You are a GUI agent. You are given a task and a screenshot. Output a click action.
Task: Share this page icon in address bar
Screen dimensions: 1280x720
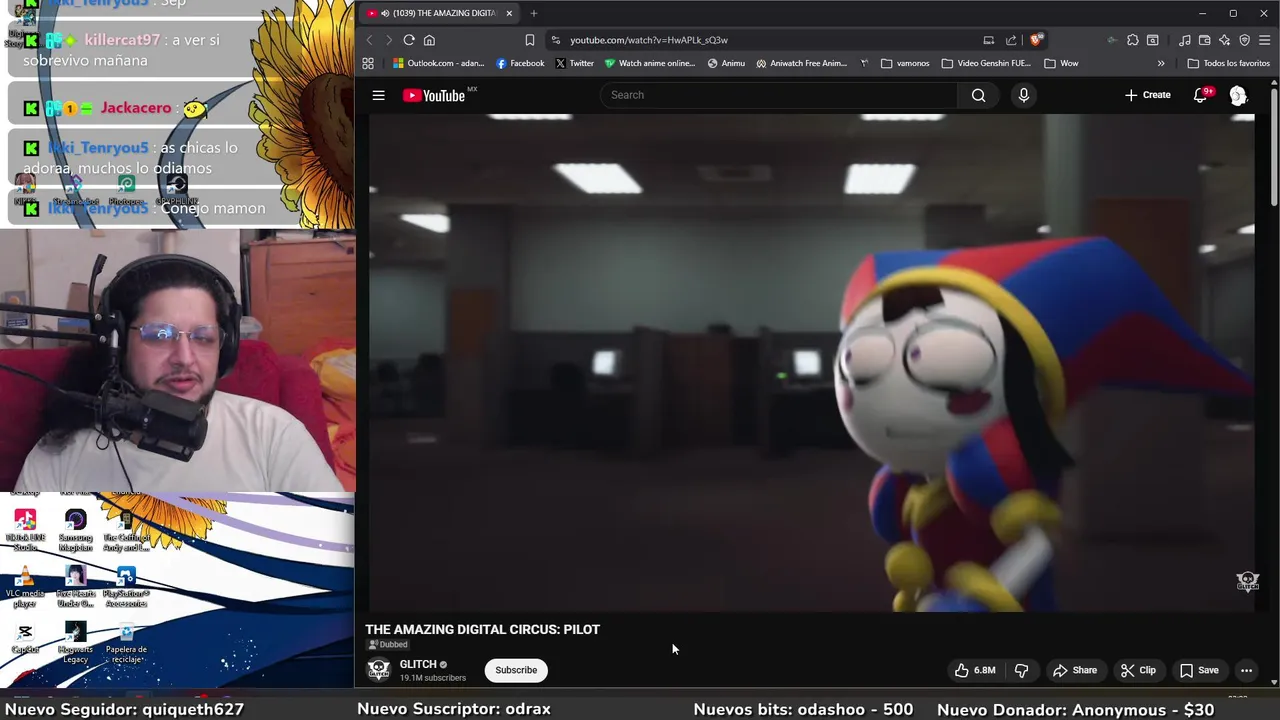pyautogui.click(x=1011, y=40)
